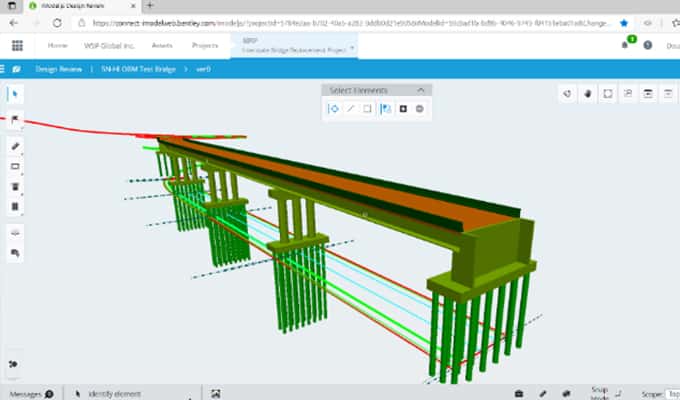Open the apps grid launcher
This screenshot has height=400, width=680.
point(17,45)
